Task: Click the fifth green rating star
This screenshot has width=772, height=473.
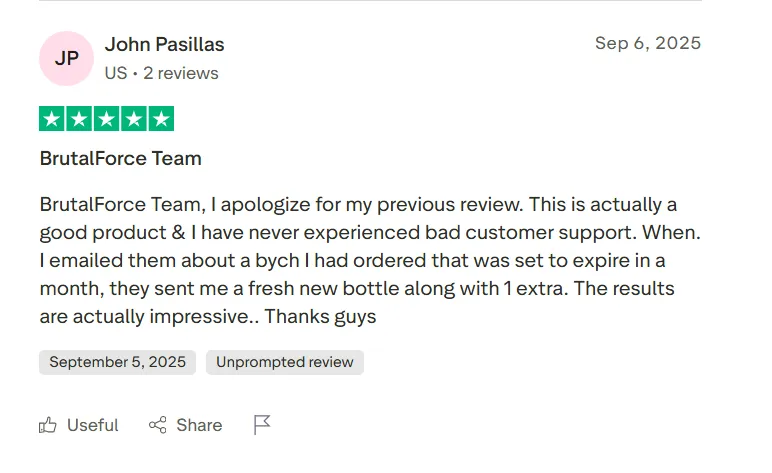Action: 160,119
